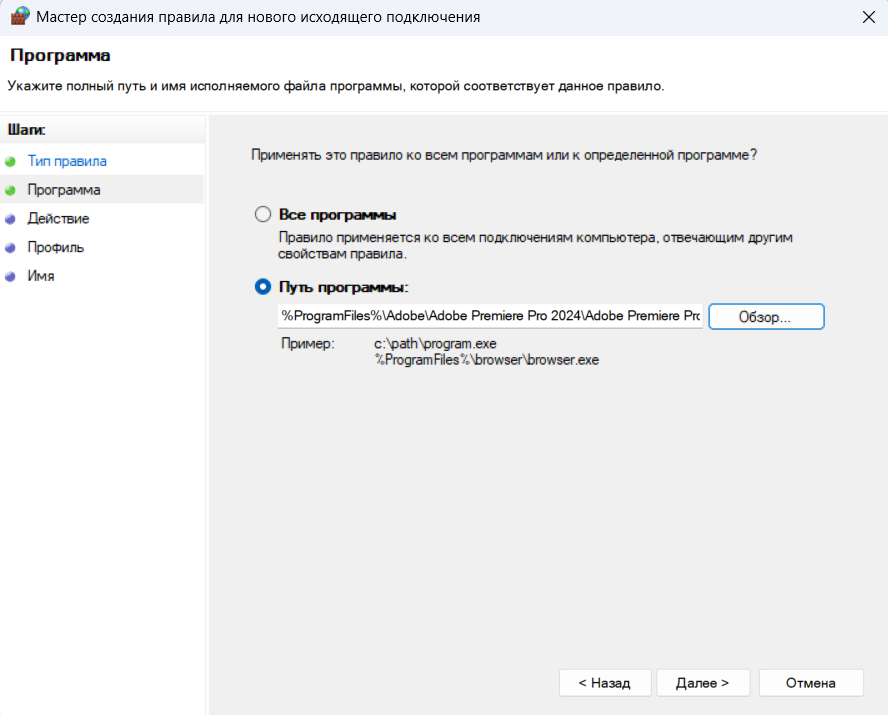
Task: Click into the program path text field
Action: point(490,317)
